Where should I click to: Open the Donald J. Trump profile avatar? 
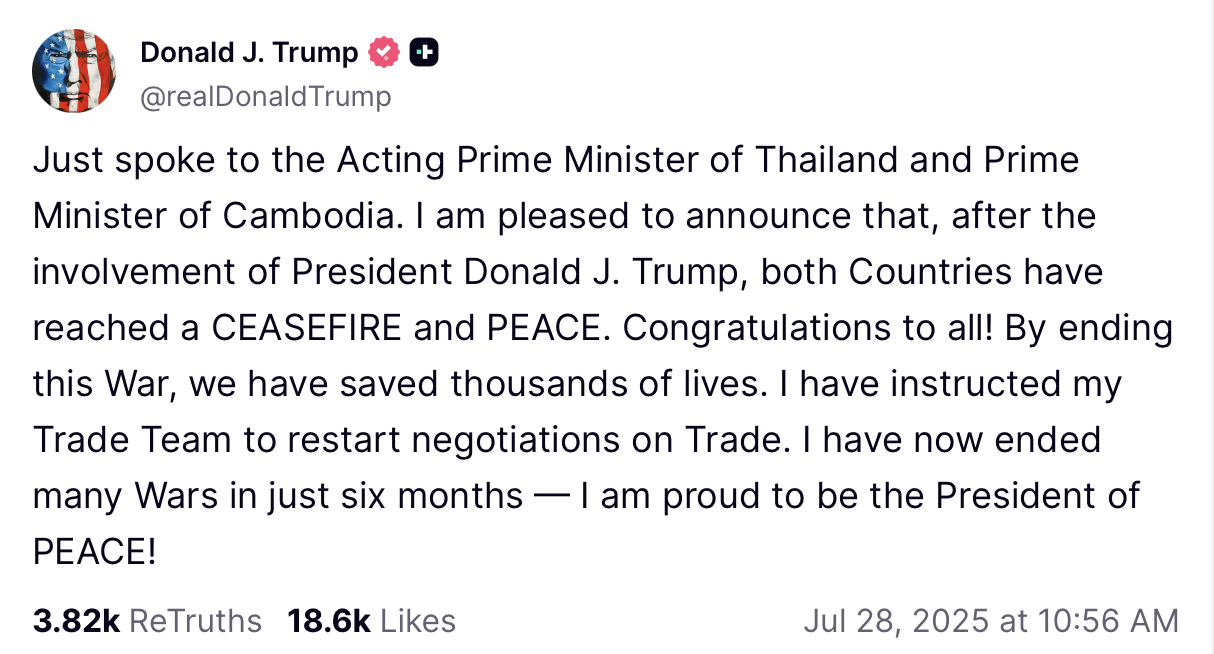[74, 71]
